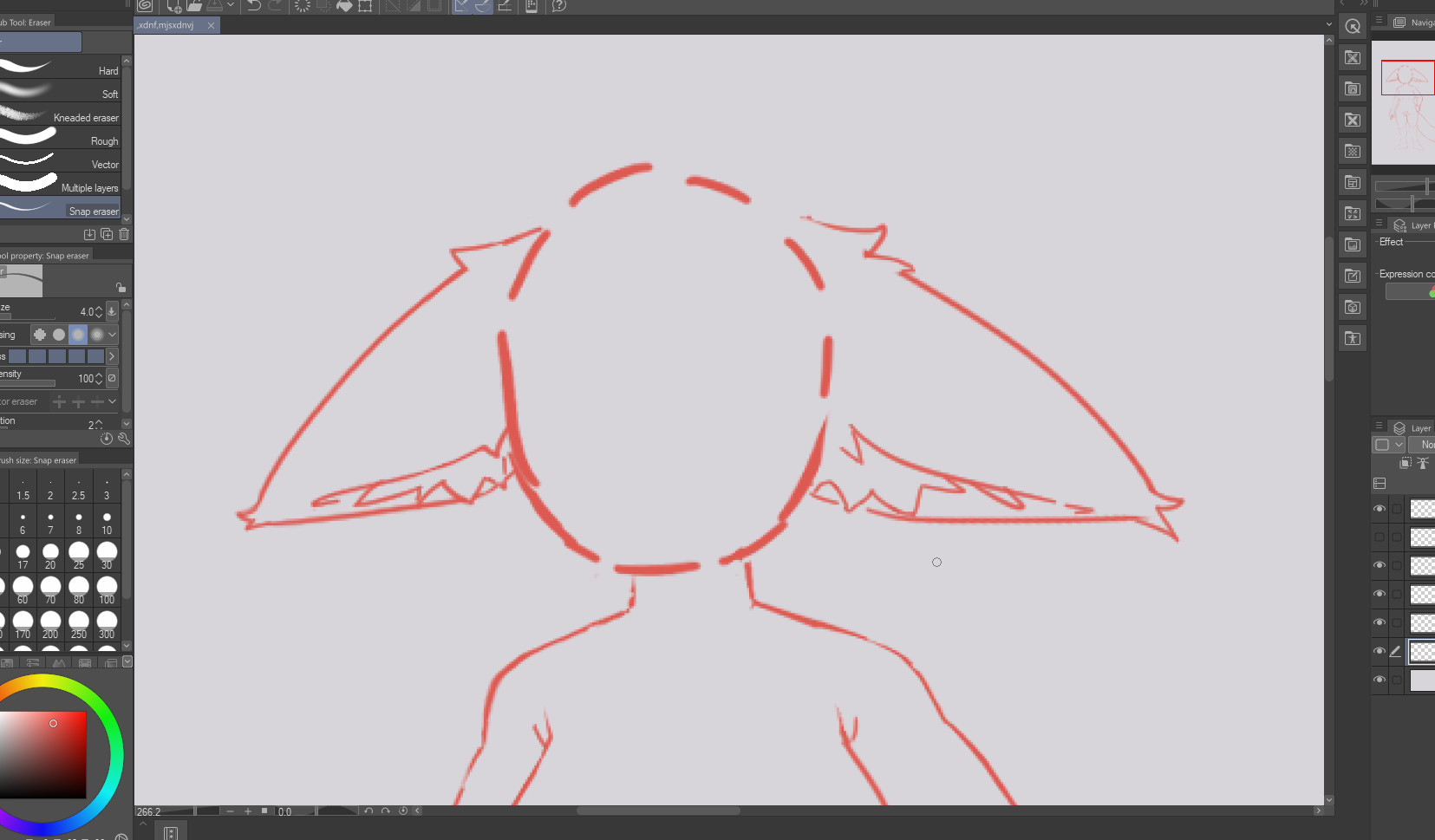Select the weak anti-aliasing circle option
The image size is (1435, 840).
click(59, 335)
